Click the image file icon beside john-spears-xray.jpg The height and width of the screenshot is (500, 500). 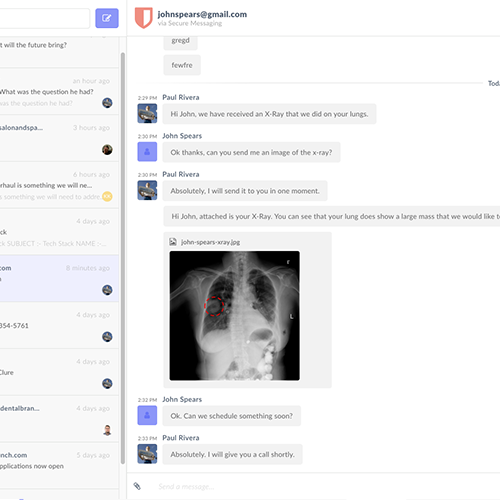point(173,242)
